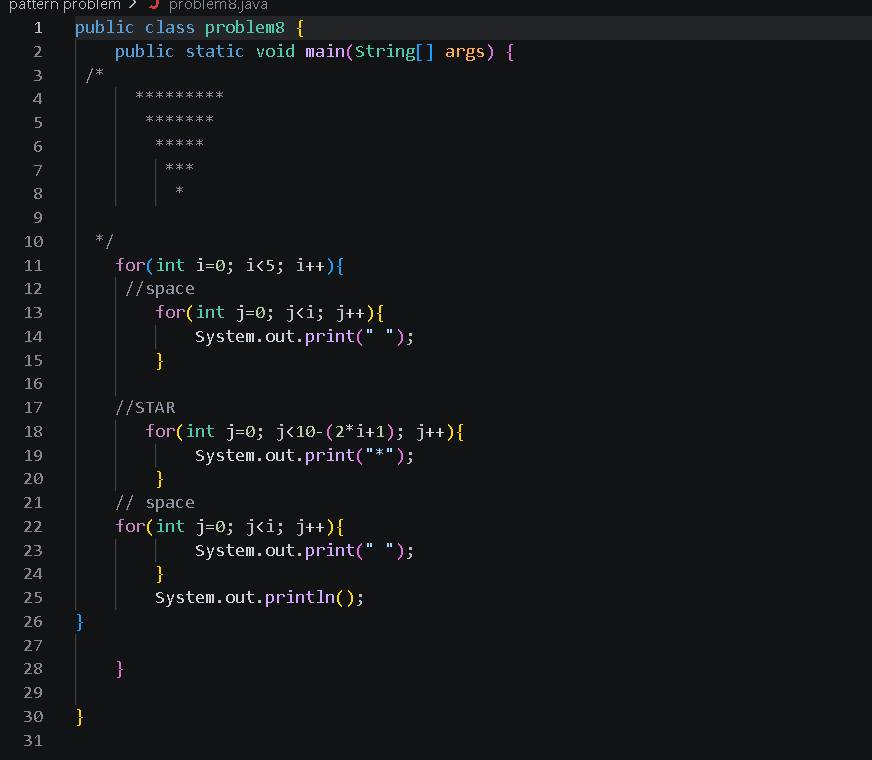Screen dimensions: 872x760
Task: Click the five-star row on line 6
Action: tap(180, 144)
